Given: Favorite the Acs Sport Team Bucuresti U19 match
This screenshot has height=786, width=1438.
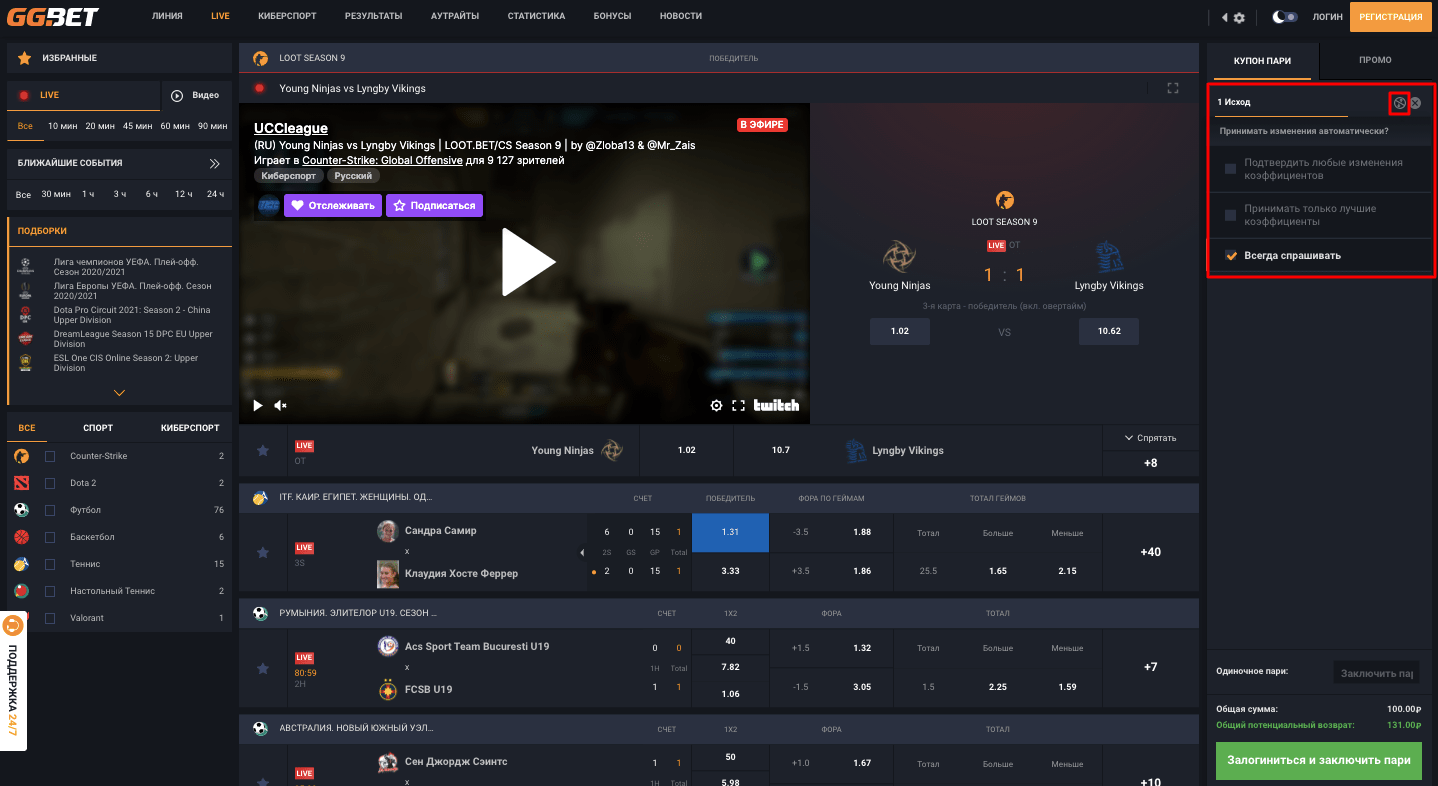Looking at the screenshot, I should click(263, 668).
